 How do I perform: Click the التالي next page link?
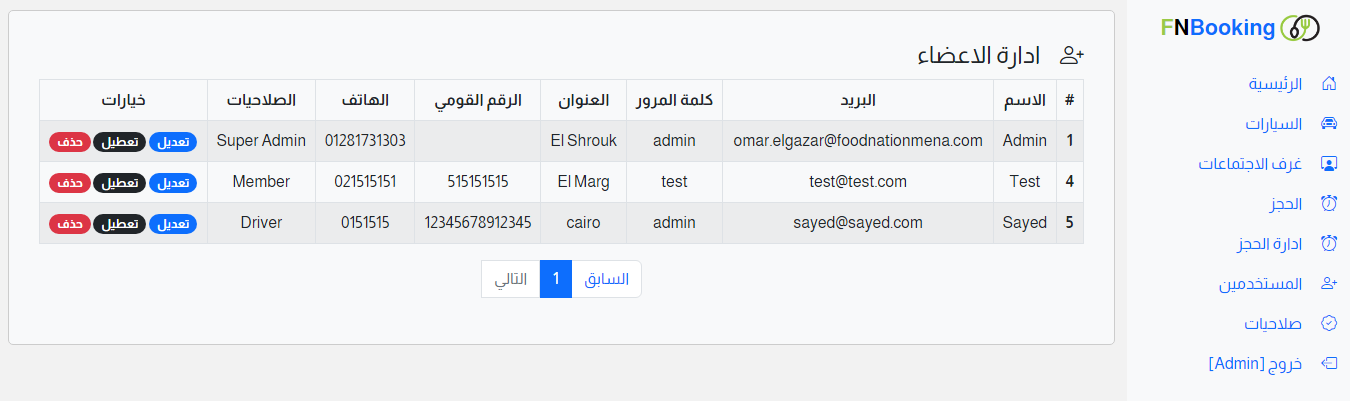point(511,279)
